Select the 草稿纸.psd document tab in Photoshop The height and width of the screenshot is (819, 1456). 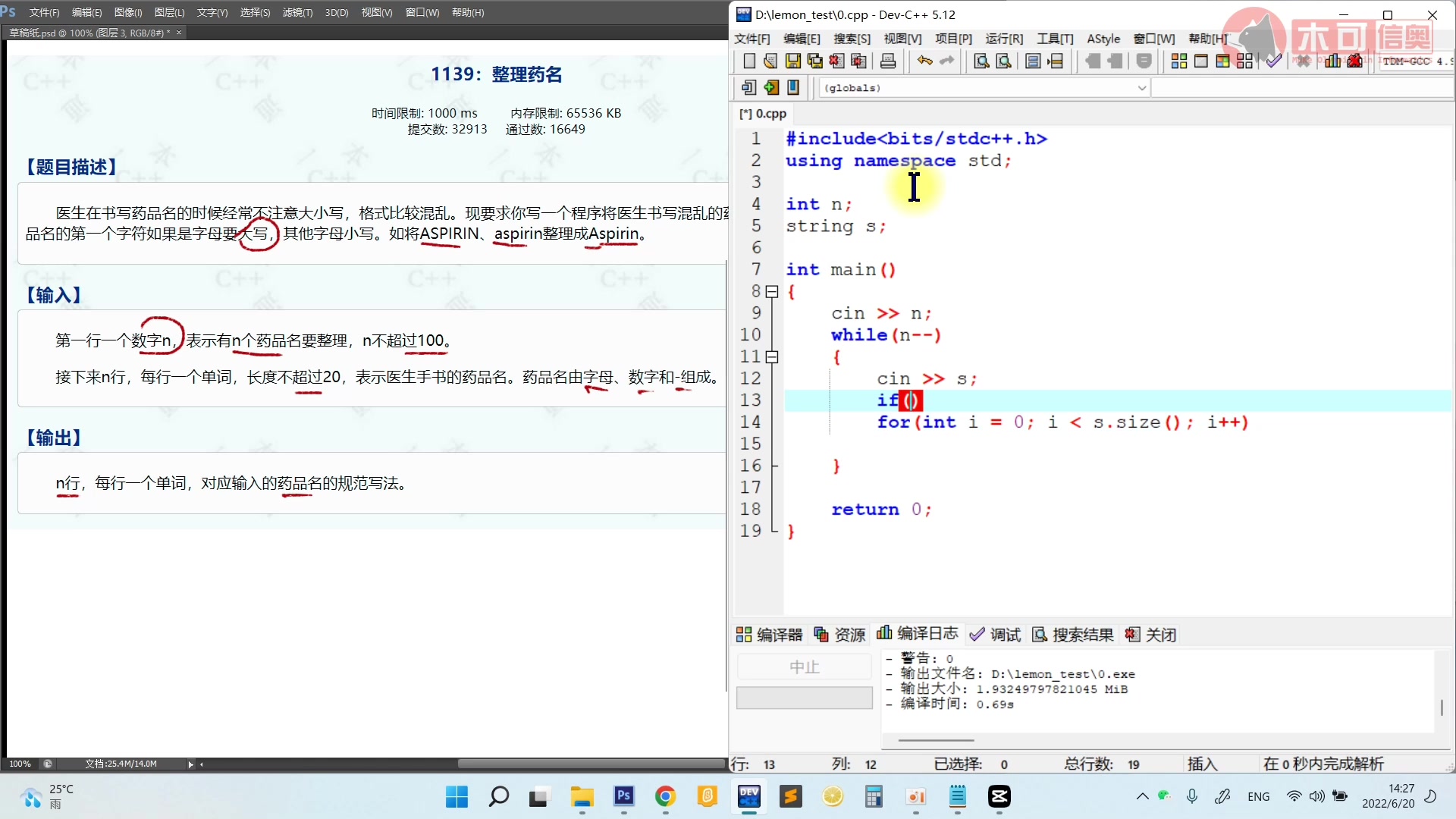[x=89, y=33]
